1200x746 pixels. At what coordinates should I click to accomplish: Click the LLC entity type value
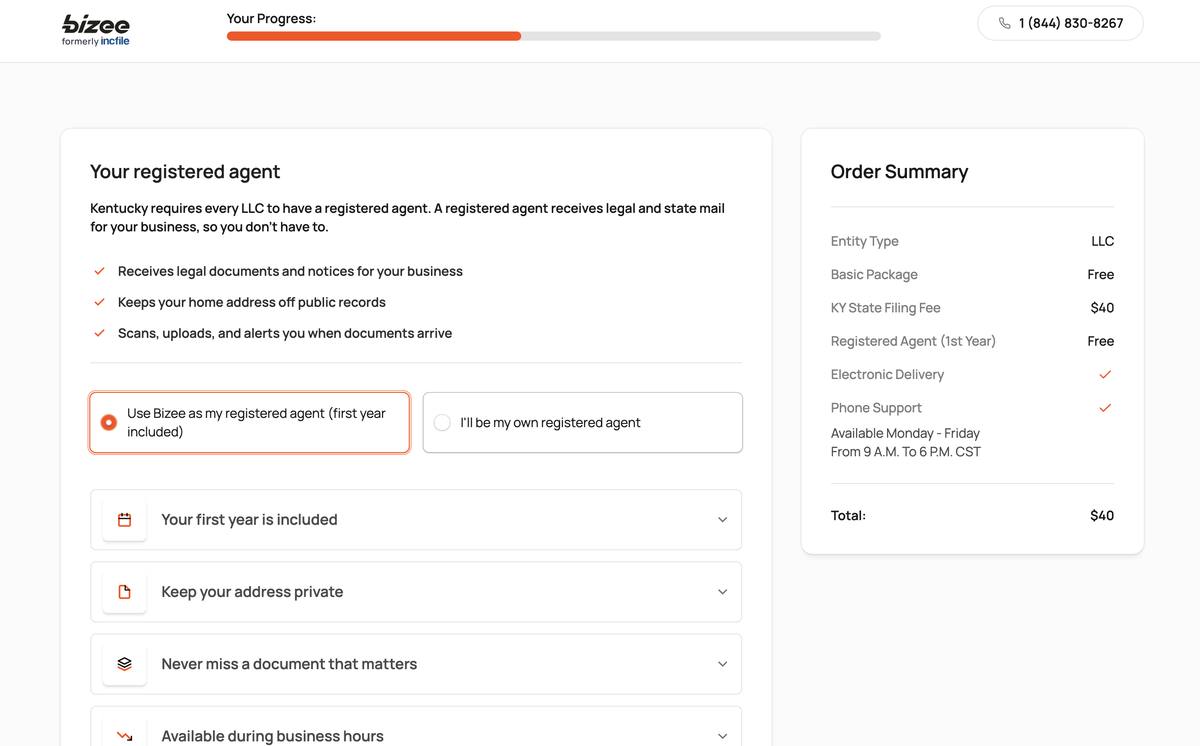click(1102, 241)
